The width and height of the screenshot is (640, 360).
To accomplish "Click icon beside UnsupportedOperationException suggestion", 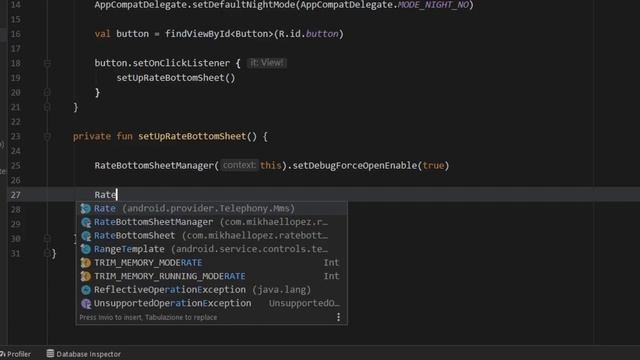I will pos(85,304).
